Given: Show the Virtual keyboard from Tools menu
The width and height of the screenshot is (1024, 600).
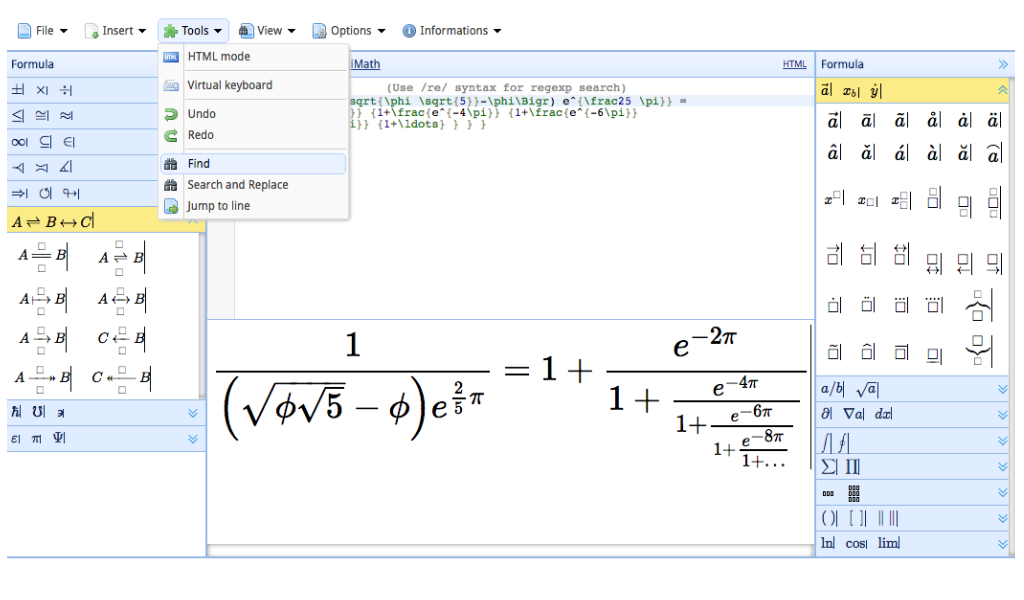Looking at the screenshot, I should click(229, 86).
